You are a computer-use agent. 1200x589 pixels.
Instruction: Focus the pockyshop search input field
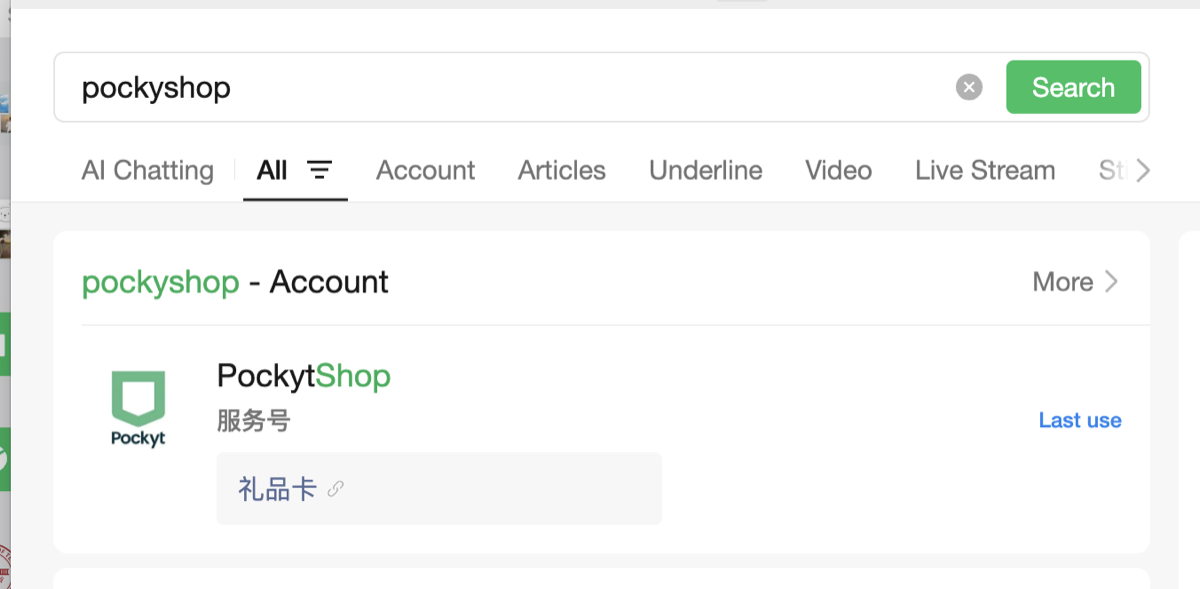(510, 88)
